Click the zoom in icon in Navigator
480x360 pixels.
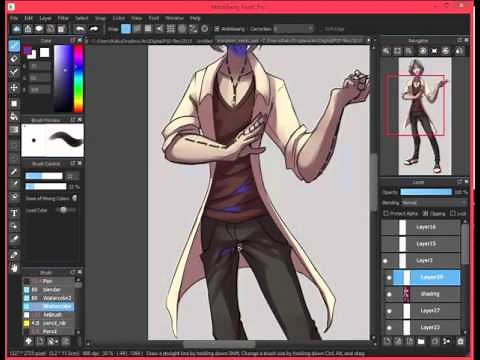click(x=386, y=51)
